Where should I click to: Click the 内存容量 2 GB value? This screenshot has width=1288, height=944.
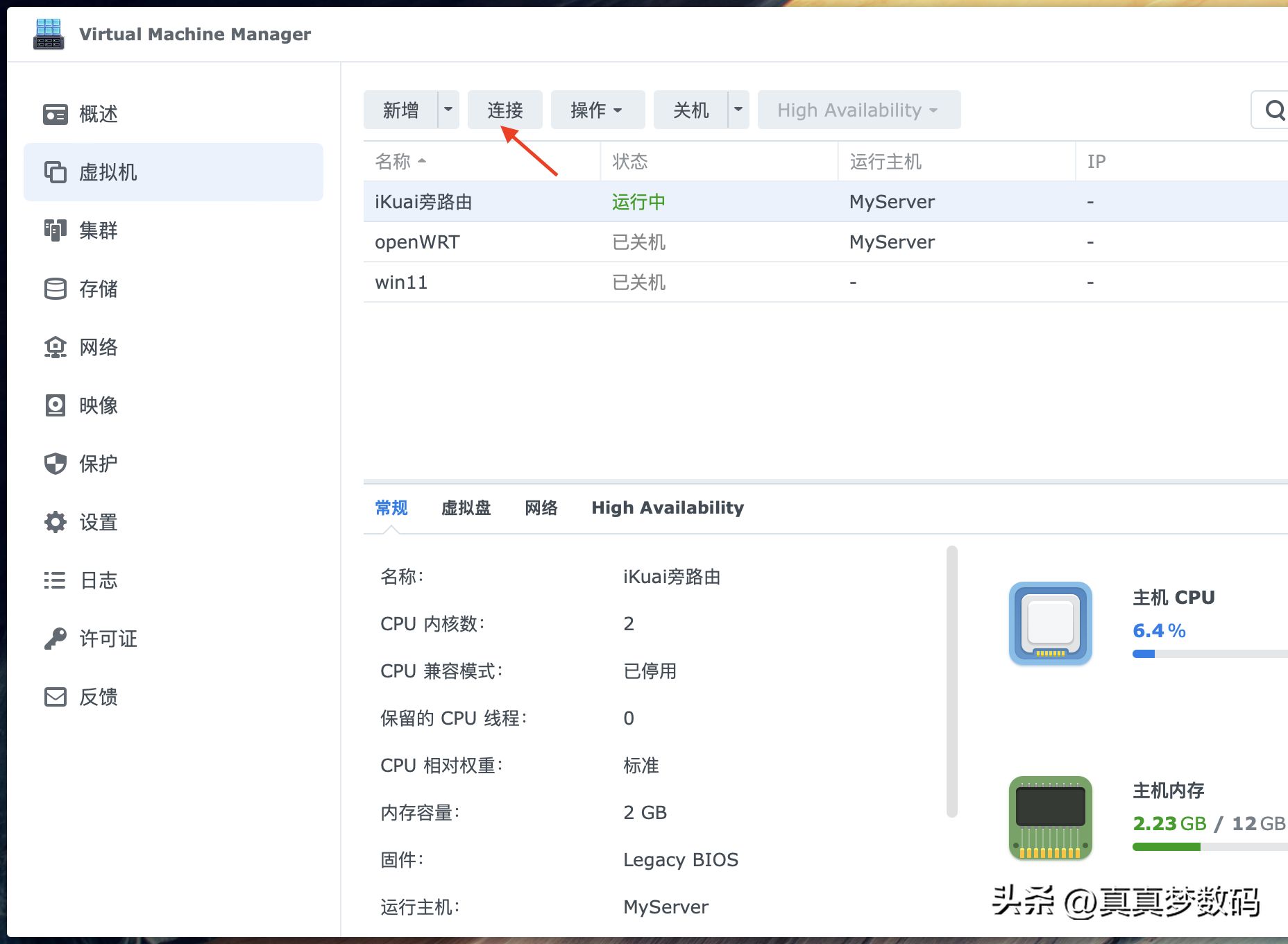click(645, 813)
